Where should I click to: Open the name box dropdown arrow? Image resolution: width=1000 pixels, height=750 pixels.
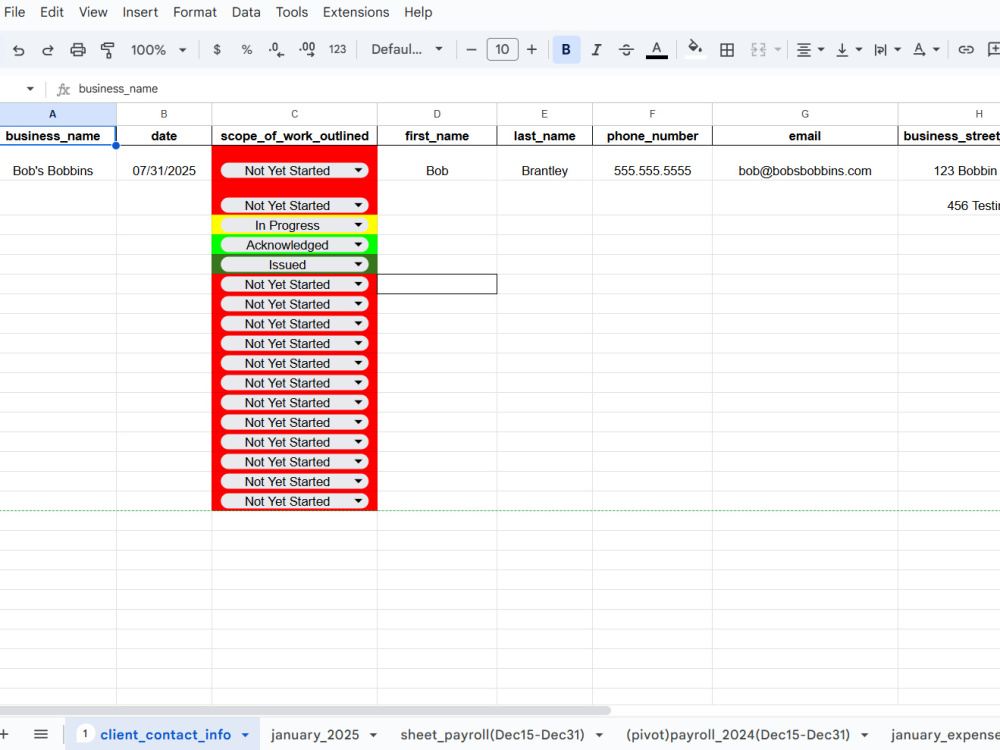point(30,89)
